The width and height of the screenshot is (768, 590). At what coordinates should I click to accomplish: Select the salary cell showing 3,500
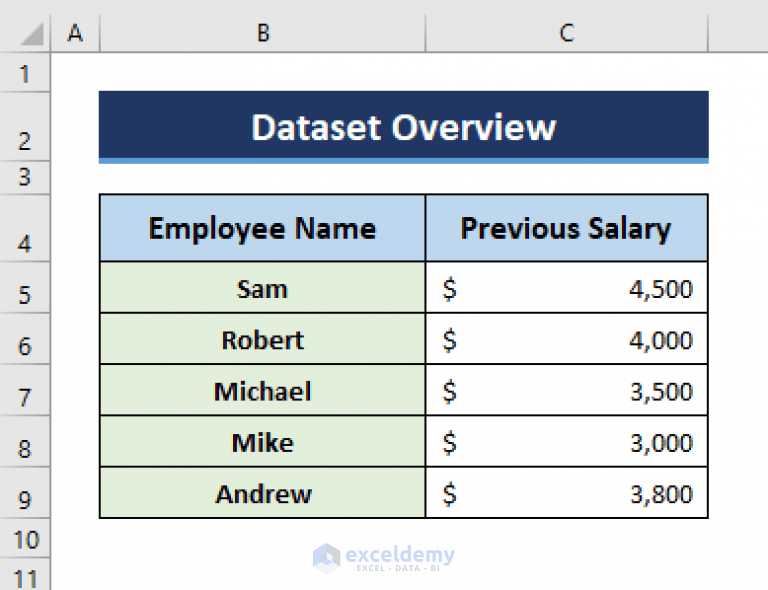click(567, 391)
